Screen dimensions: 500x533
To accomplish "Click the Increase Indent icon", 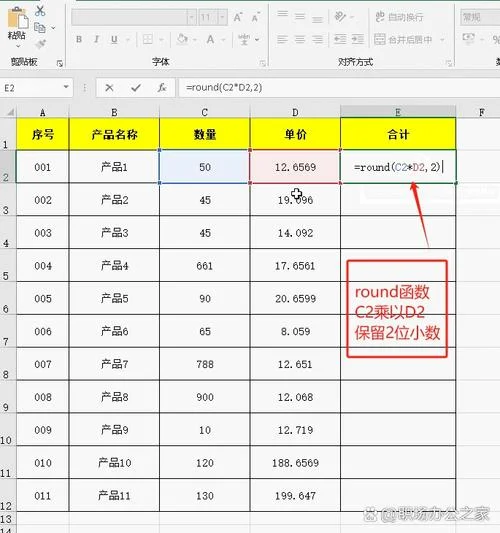I will tap(358, 39).
